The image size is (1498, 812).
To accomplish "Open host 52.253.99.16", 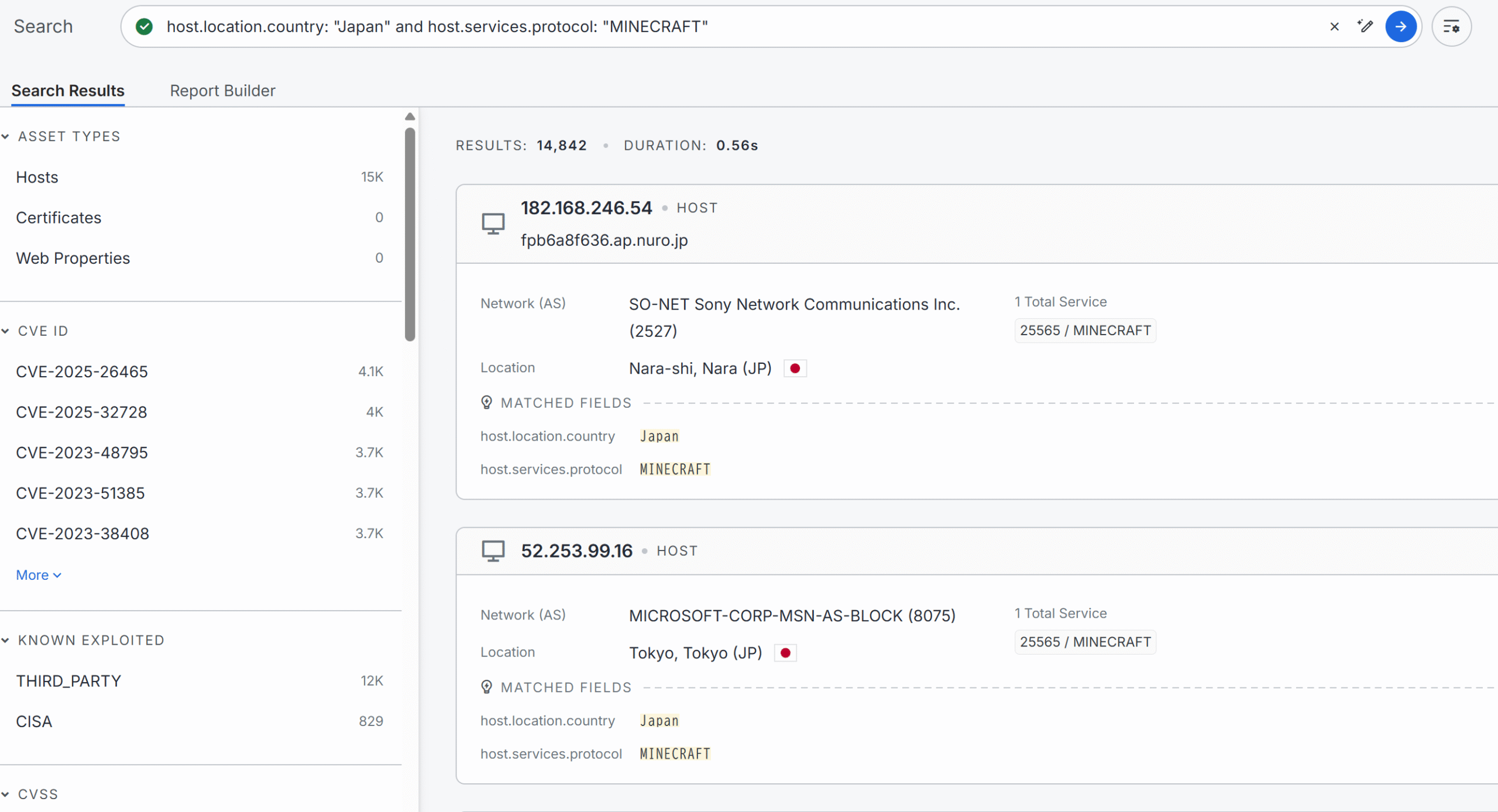I will coord(576,550).
